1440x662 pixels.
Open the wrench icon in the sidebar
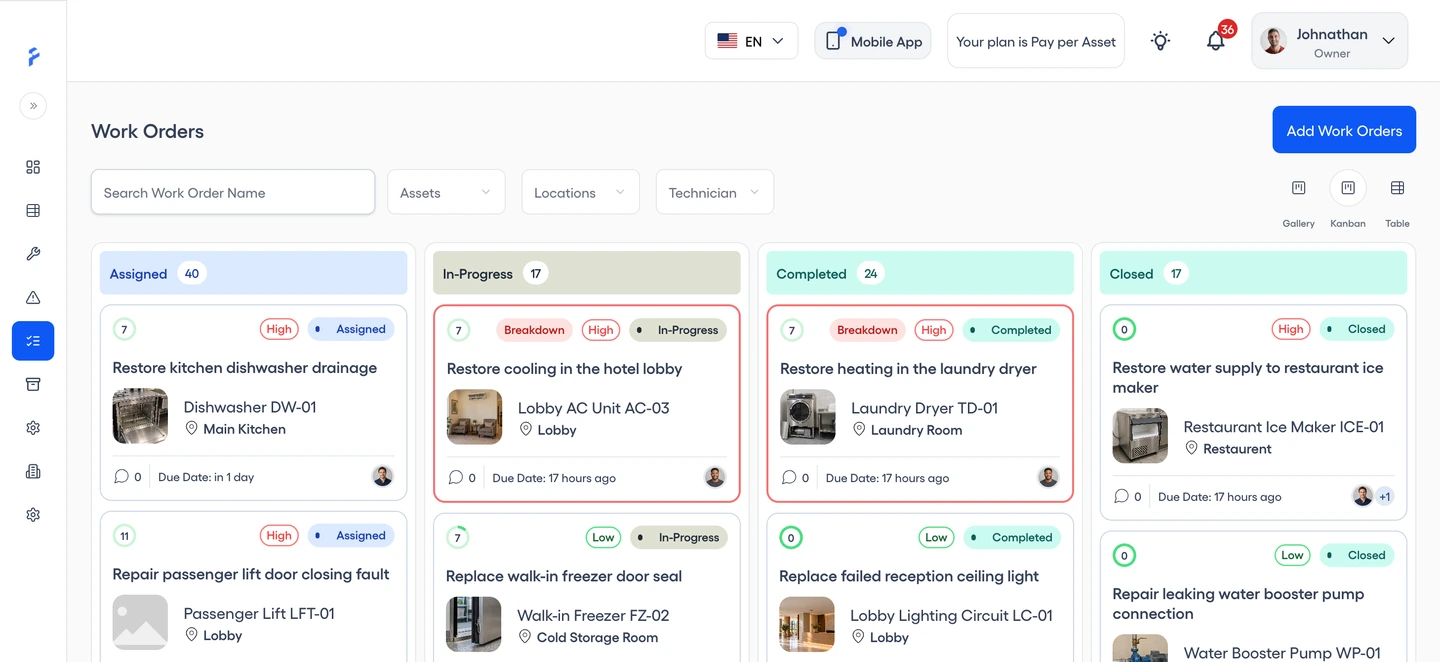click(x=33, y=254)
